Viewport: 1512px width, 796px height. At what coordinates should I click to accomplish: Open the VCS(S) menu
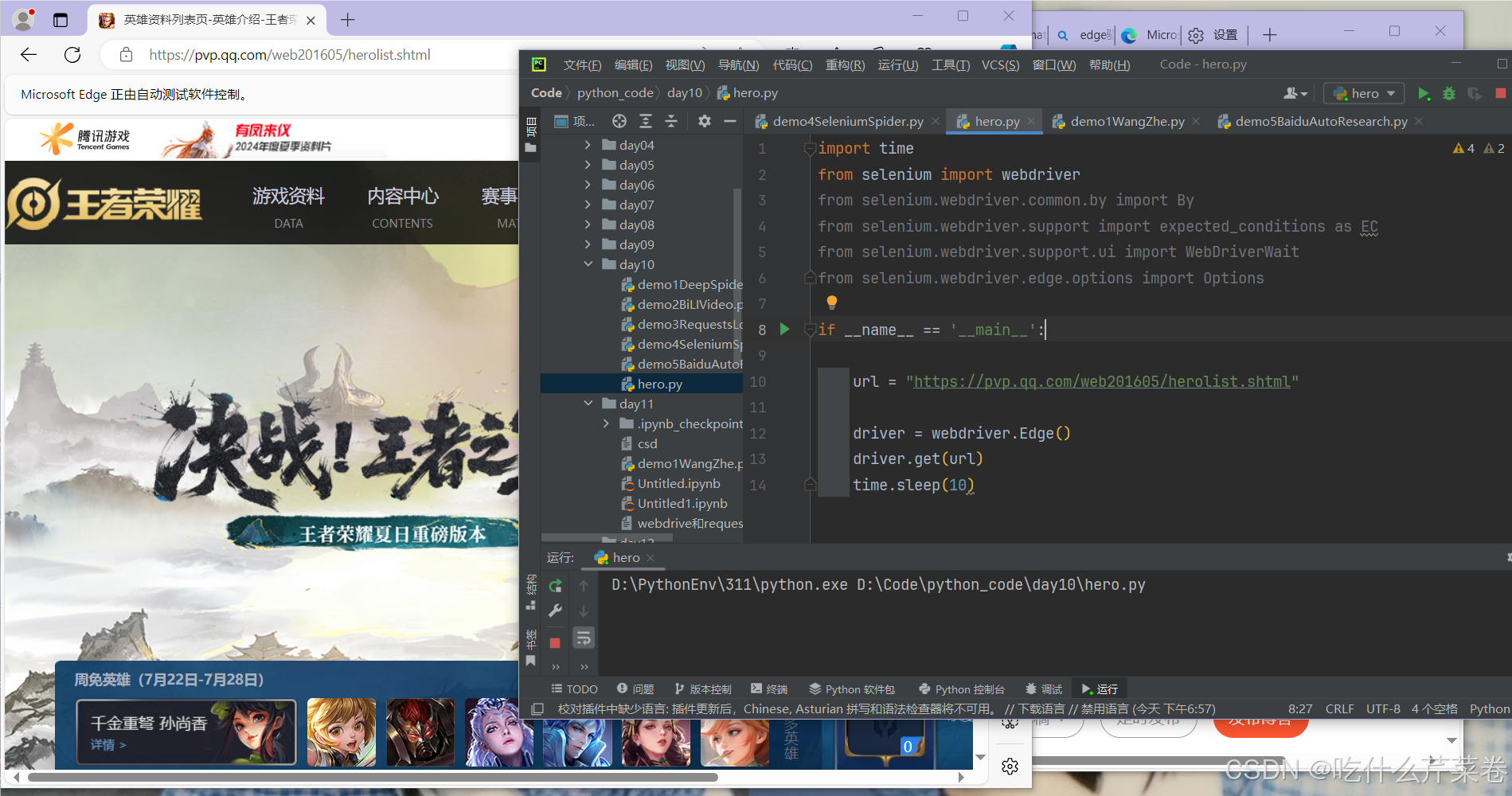point(1000,64)
